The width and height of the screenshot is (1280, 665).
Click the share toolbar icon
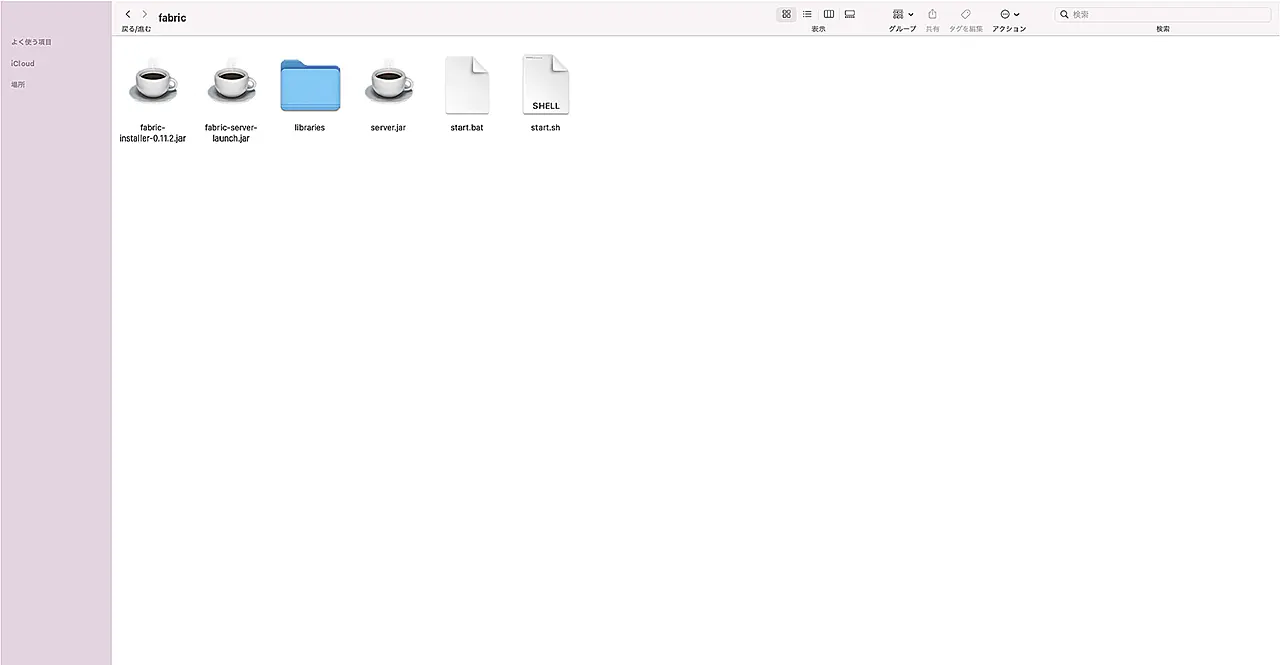coord(932,14)
